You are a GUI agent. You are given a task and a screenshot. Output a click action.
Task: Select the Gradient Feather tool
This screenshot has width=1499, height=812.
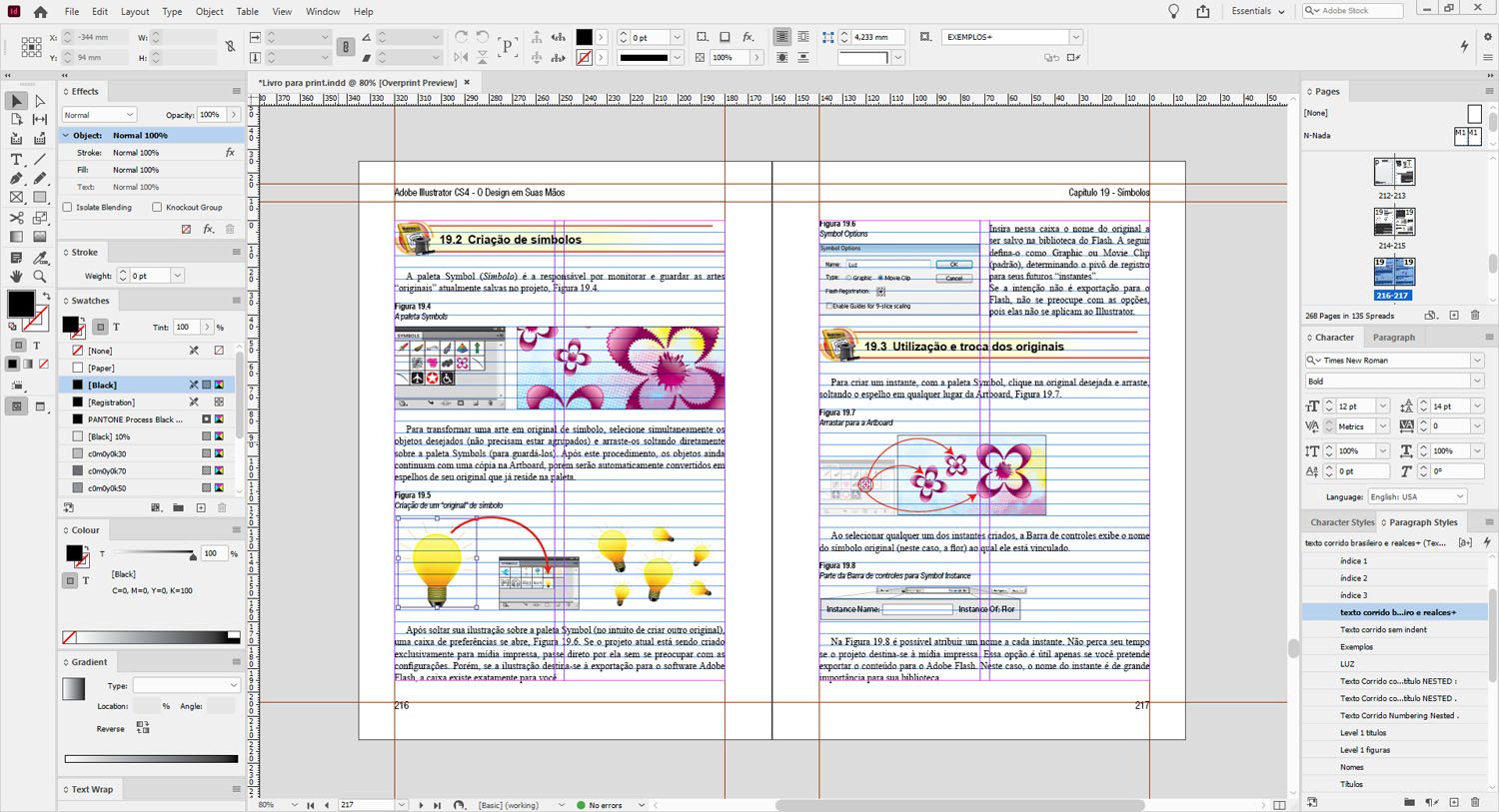pyautogui.click(x=40, y=237)
